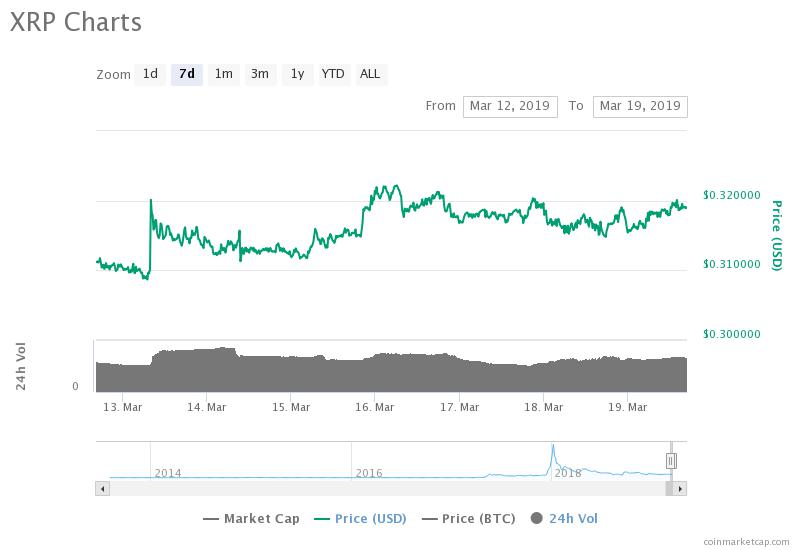Image resolution: width=800 pixels, height=550 pixels.
Task: Click the coinmarketcap.com credit link
Action: click(x=746, y=541)
